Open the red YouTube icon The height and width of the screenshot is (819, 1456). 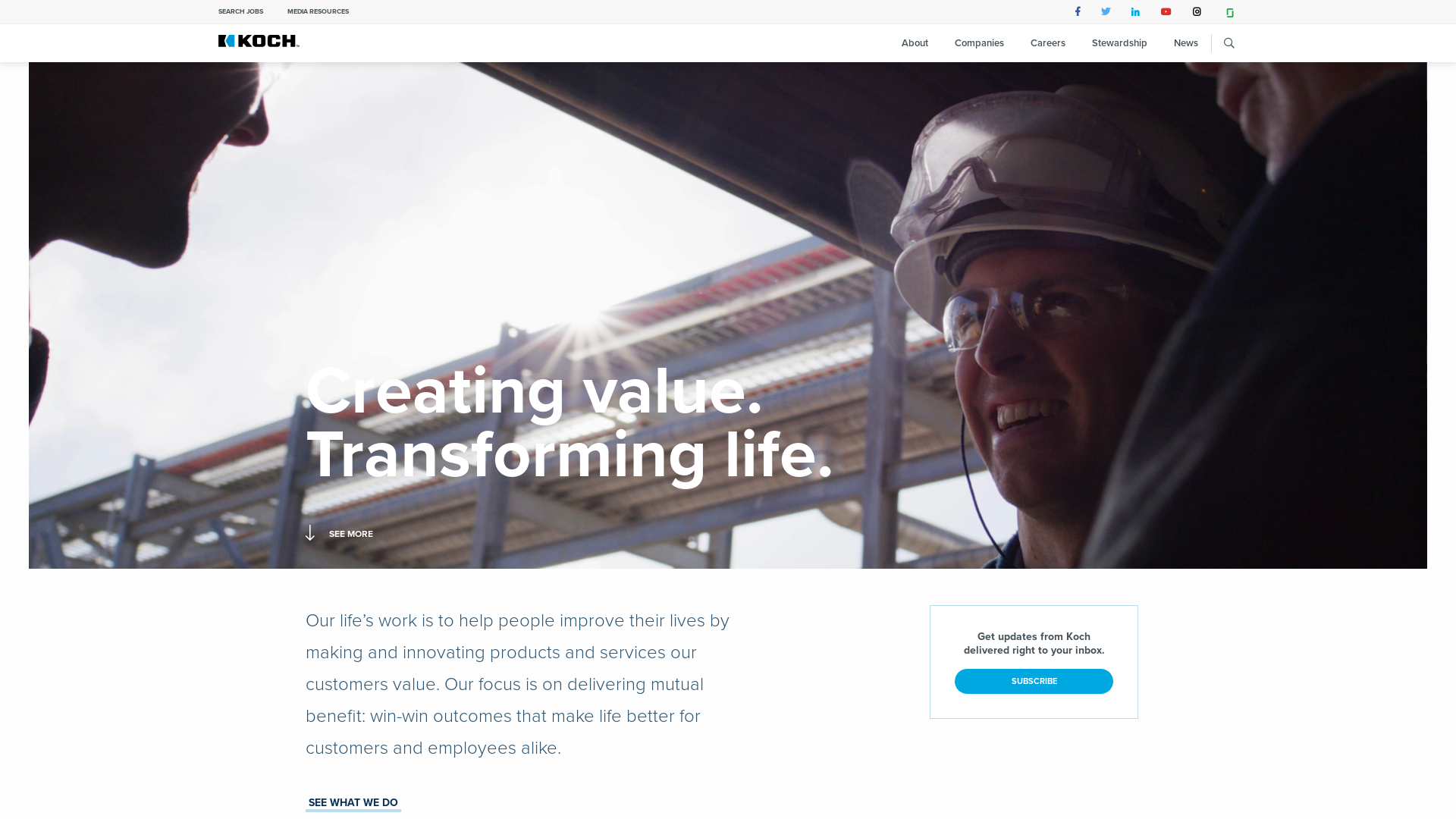[1166, 11]
